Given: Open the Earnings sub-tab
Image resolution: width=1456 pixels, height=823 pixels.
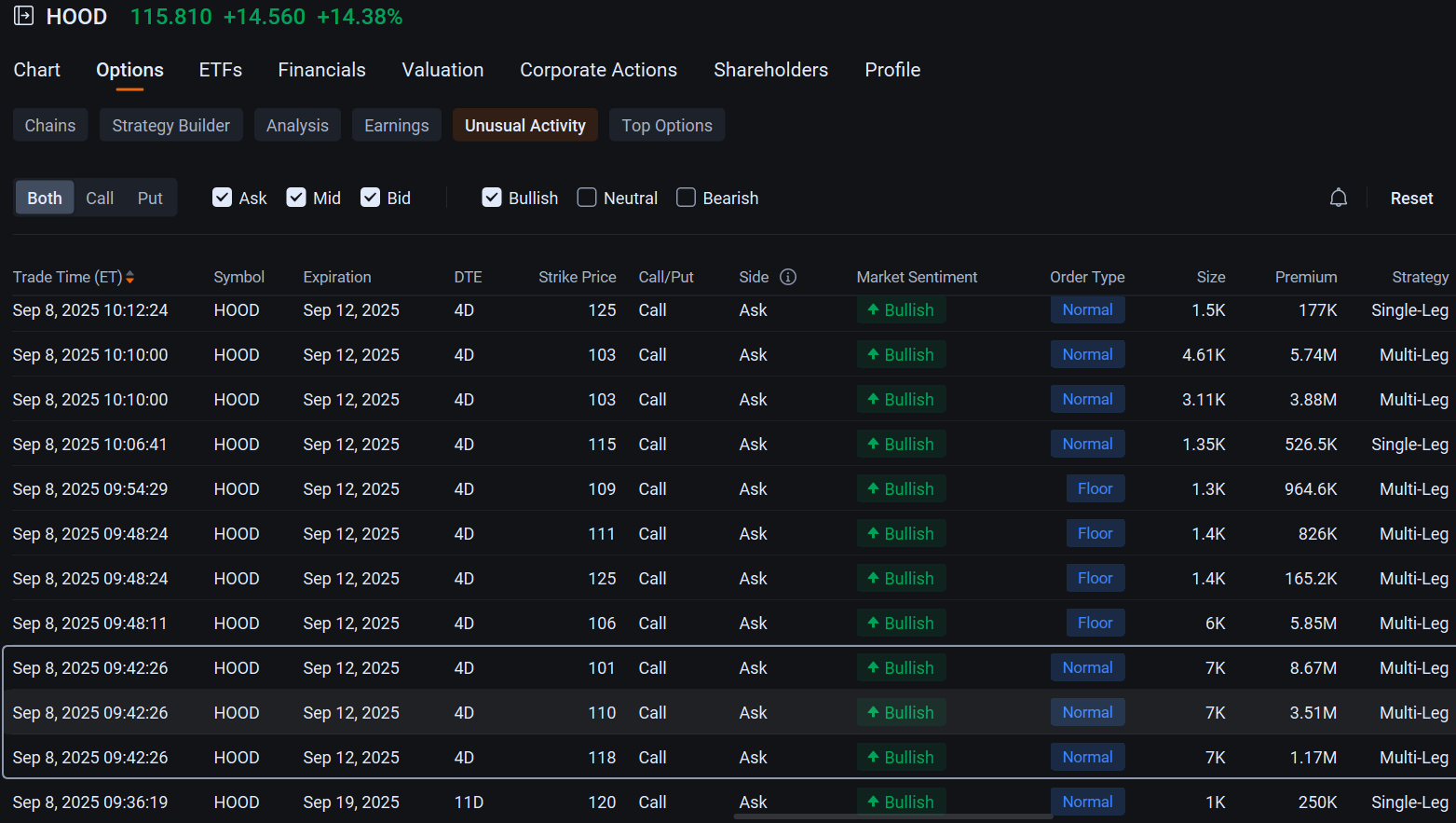Looking at the screenshot, I should click(x=397, y=125).
